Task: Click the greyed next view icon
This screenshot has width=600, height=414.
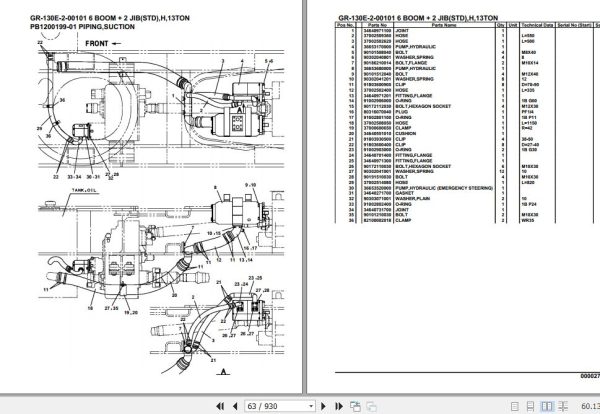Action: 371,406
